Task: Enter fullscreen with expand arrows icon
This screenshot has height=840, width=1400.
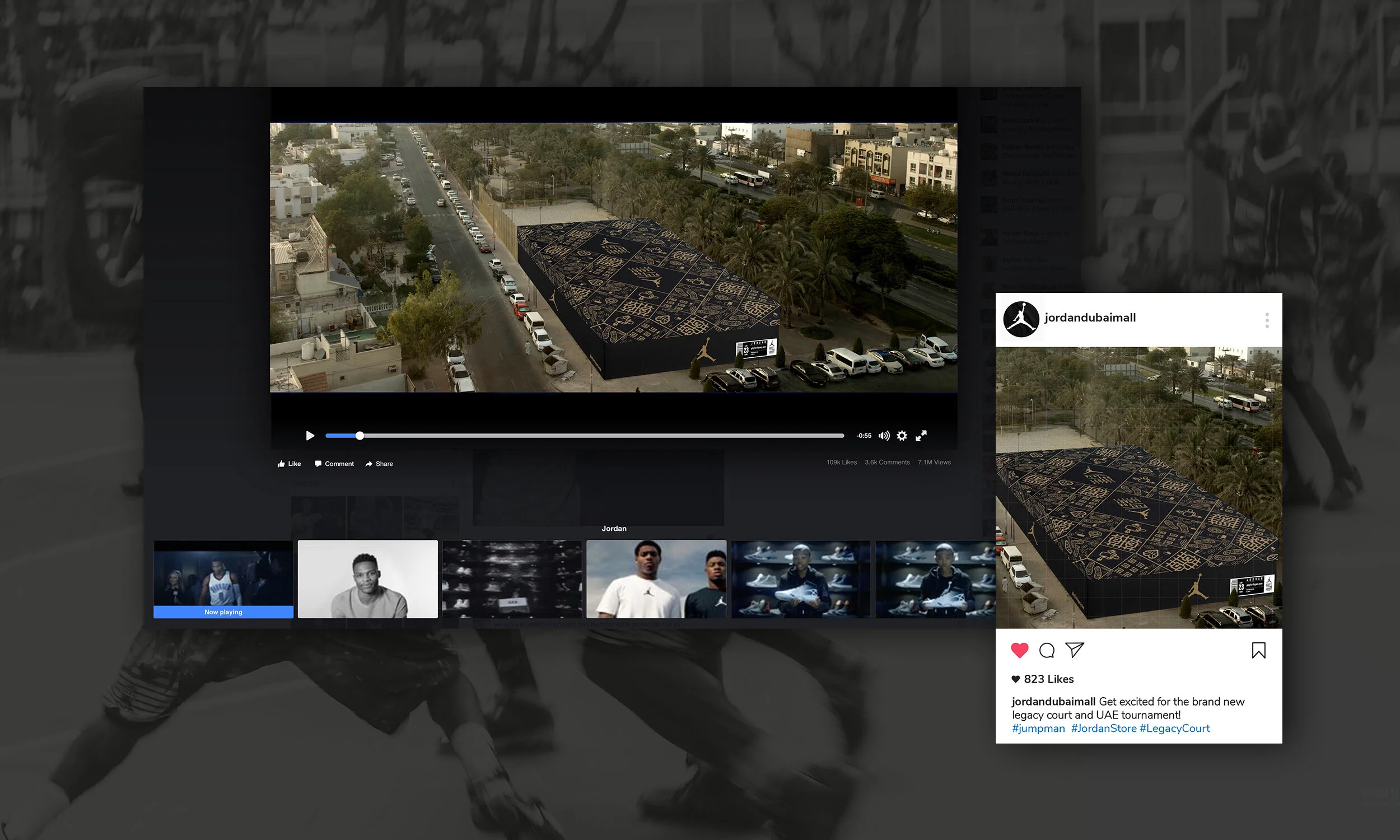Action: click(x=921, y=435)
